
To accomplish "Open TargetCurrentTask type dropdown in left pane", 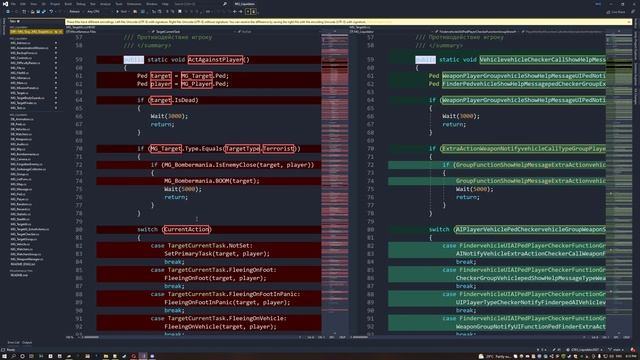I will 194,31.
